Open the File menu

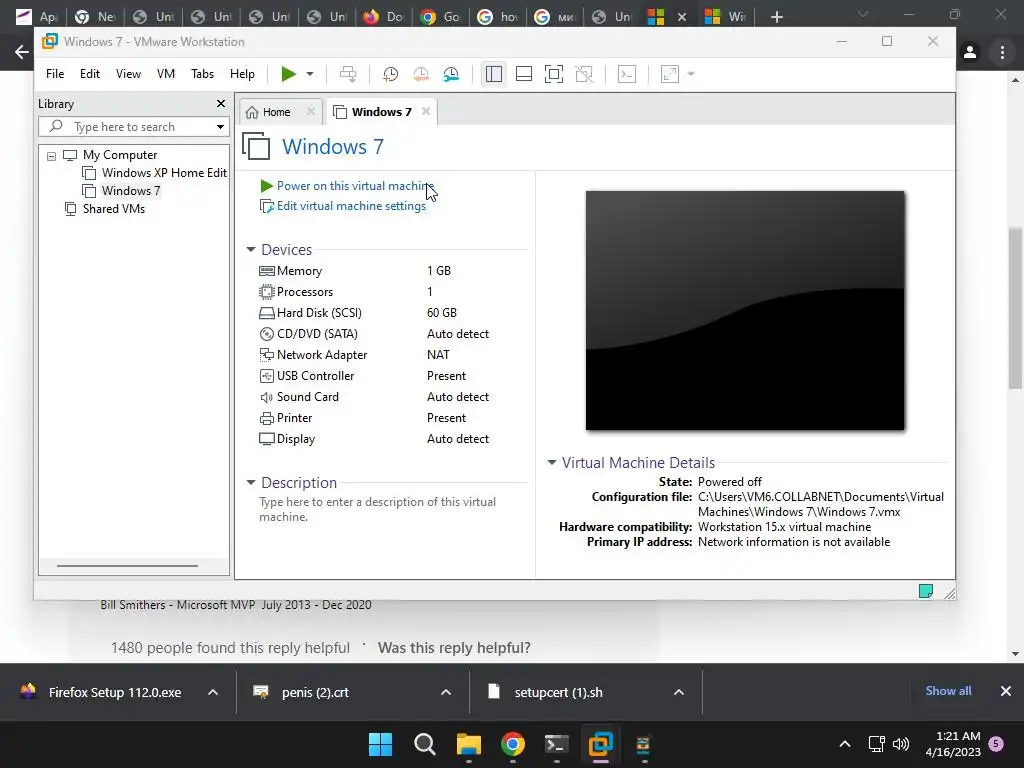coord(55,74)
